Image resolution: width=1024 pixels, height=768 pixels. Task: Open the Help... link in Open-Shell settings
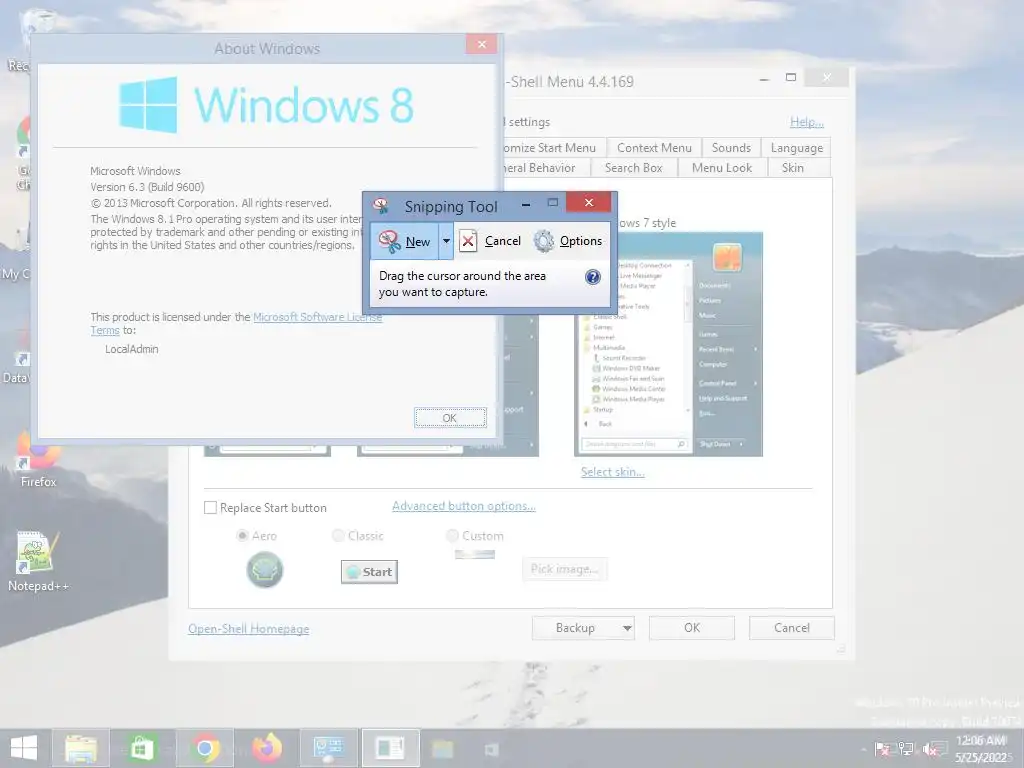807,122
